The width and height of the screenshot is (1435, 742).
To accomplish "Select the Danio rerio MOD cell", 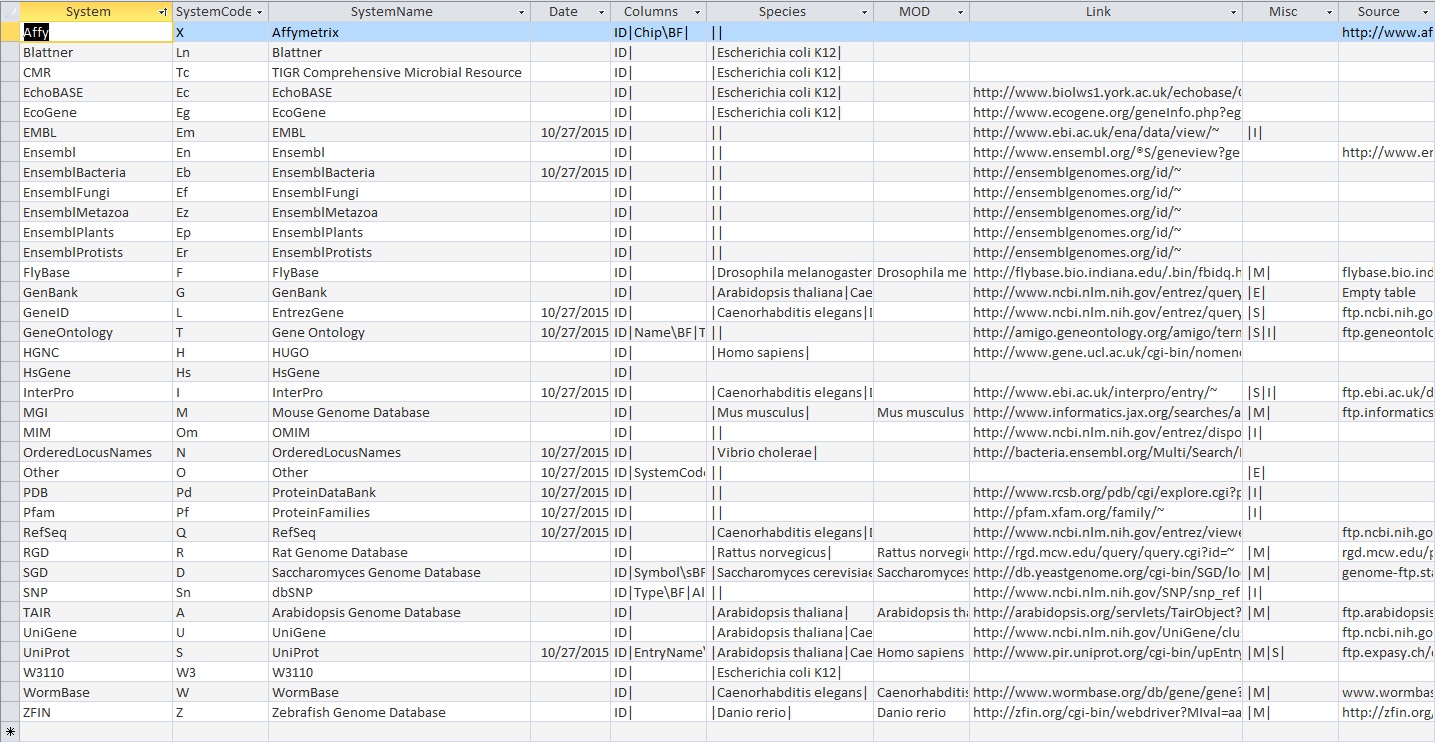I will point(922,712).
